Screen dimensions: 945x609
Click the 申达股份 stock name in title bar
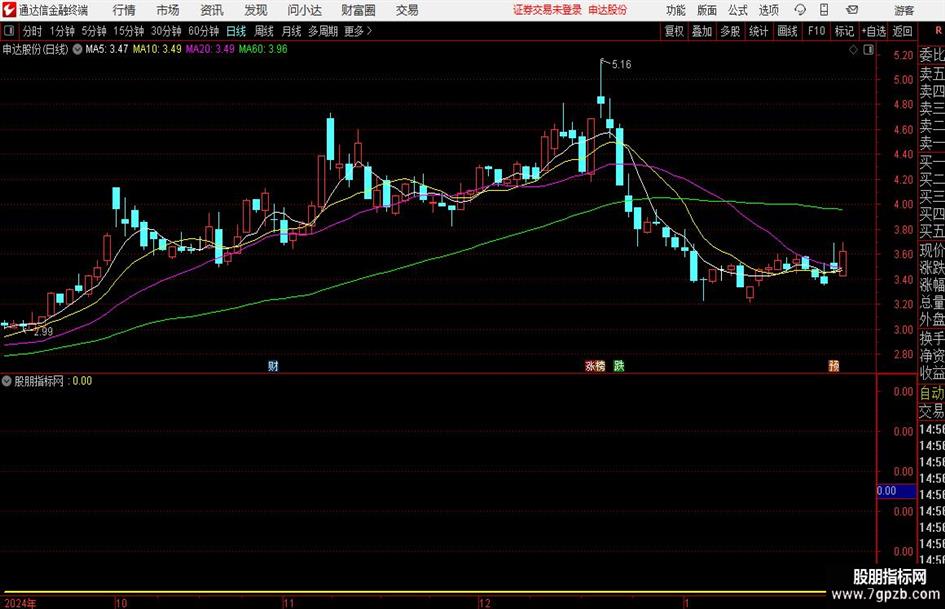[x=608, y=10]
